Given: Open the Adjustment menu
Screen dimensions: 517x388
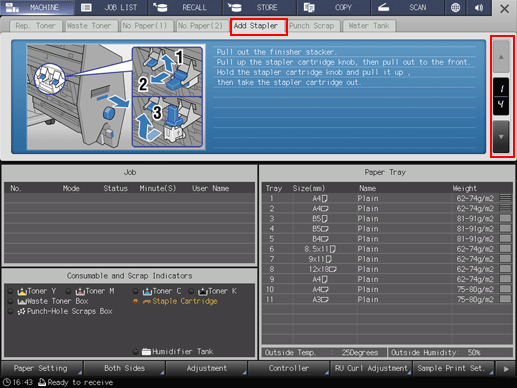Looking at the screenshot, I should coord(207,368).
